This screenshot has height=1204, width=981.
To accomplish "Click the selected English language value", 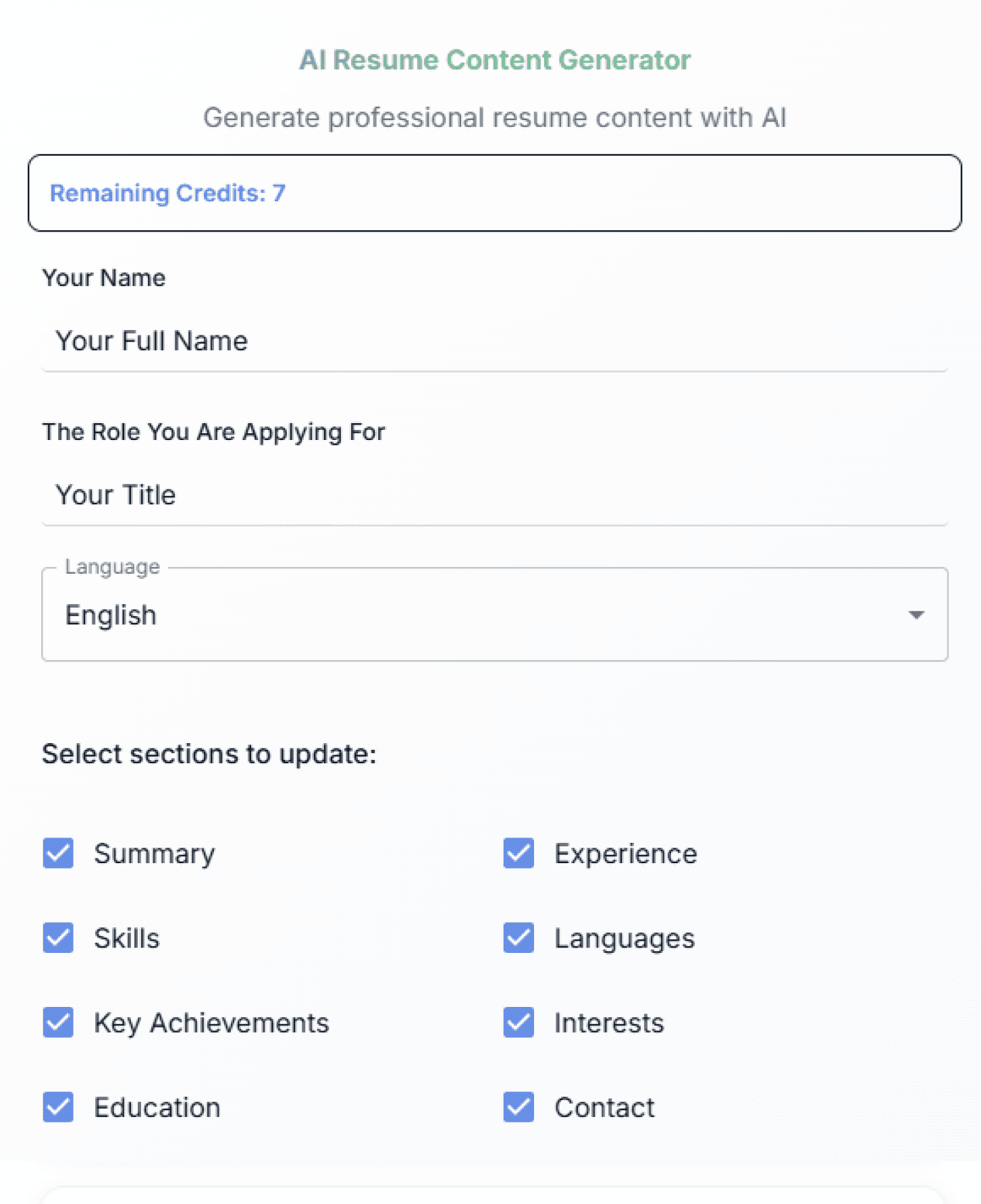I will click(111, 615).
